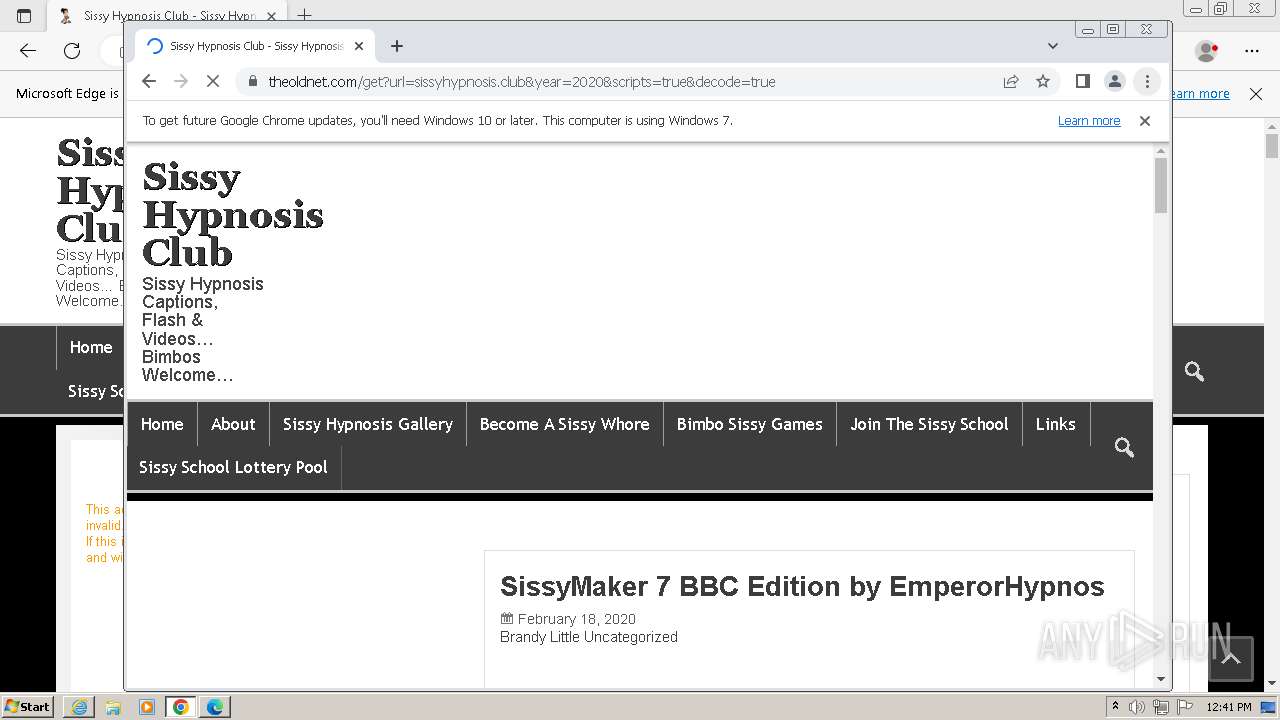Viewport: 1280px width, 720px height.
Task: Launch Internet Explorer from taskbar
Action: pyautogui.click(x=79, y=707)
